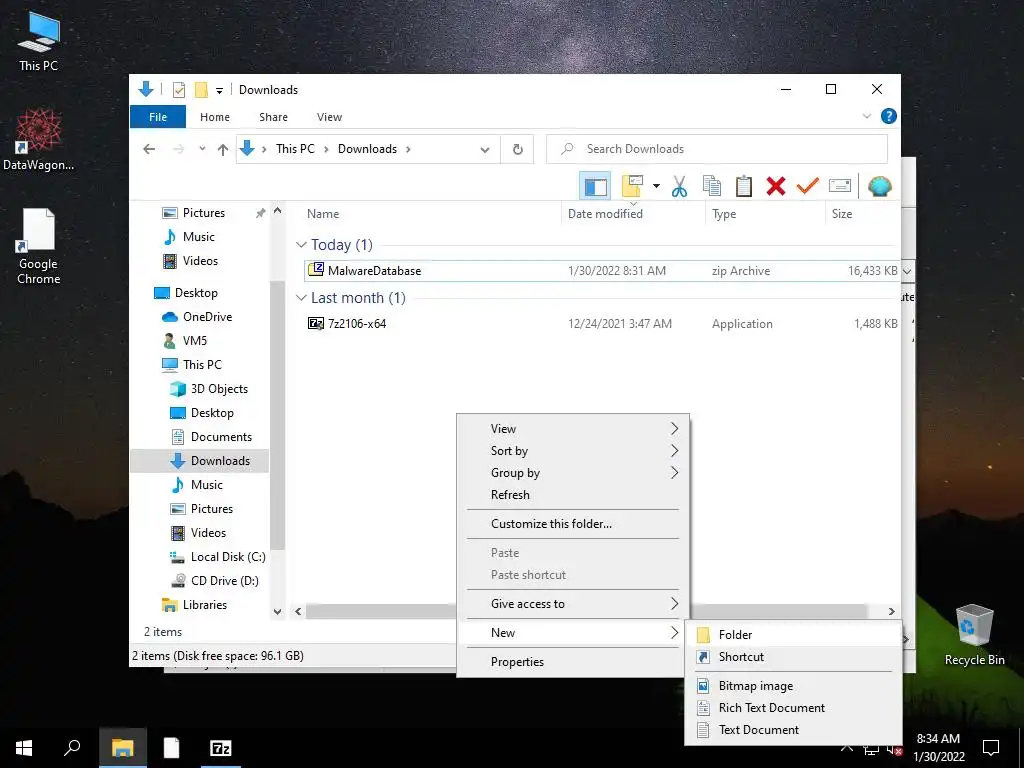Open the View submenu in context menu

tap(573, 428)
